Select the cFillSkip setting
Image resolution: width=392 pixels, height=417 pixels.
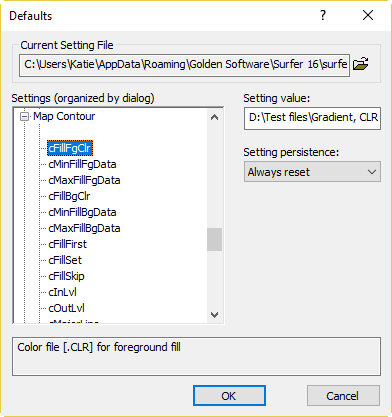66,276
